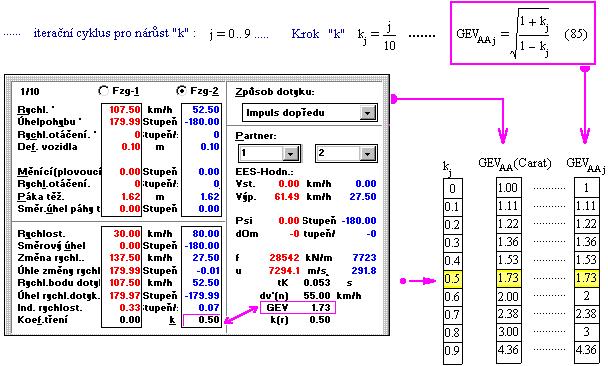Click the EES-Hodn. label

coord(264,172)
